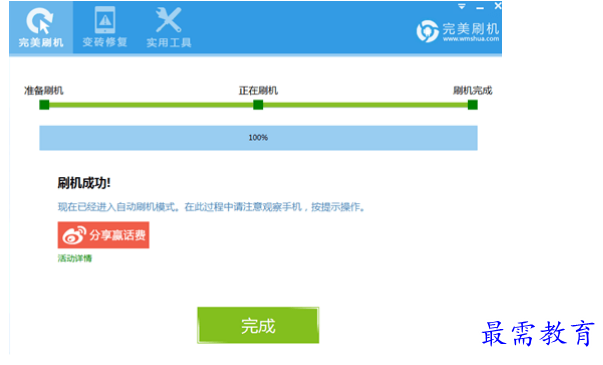Image resolution: width=603 pixels, height=365 pixels.
Task: Click the 现在已经进入自动刷机模式 message
Action: point(212,207)
